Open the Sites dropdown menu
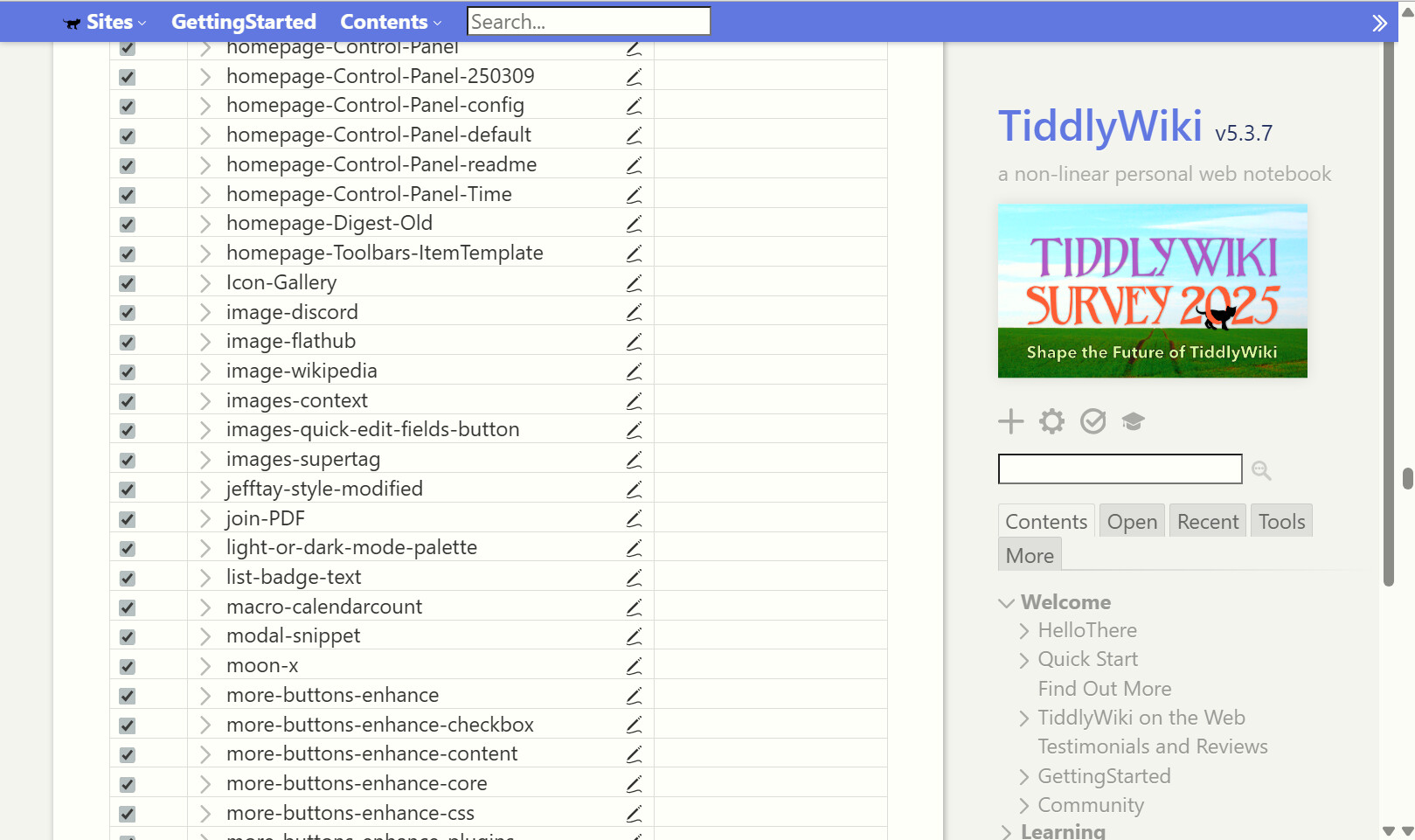This screenshot has width=1415, height=840. click(105, 22)
